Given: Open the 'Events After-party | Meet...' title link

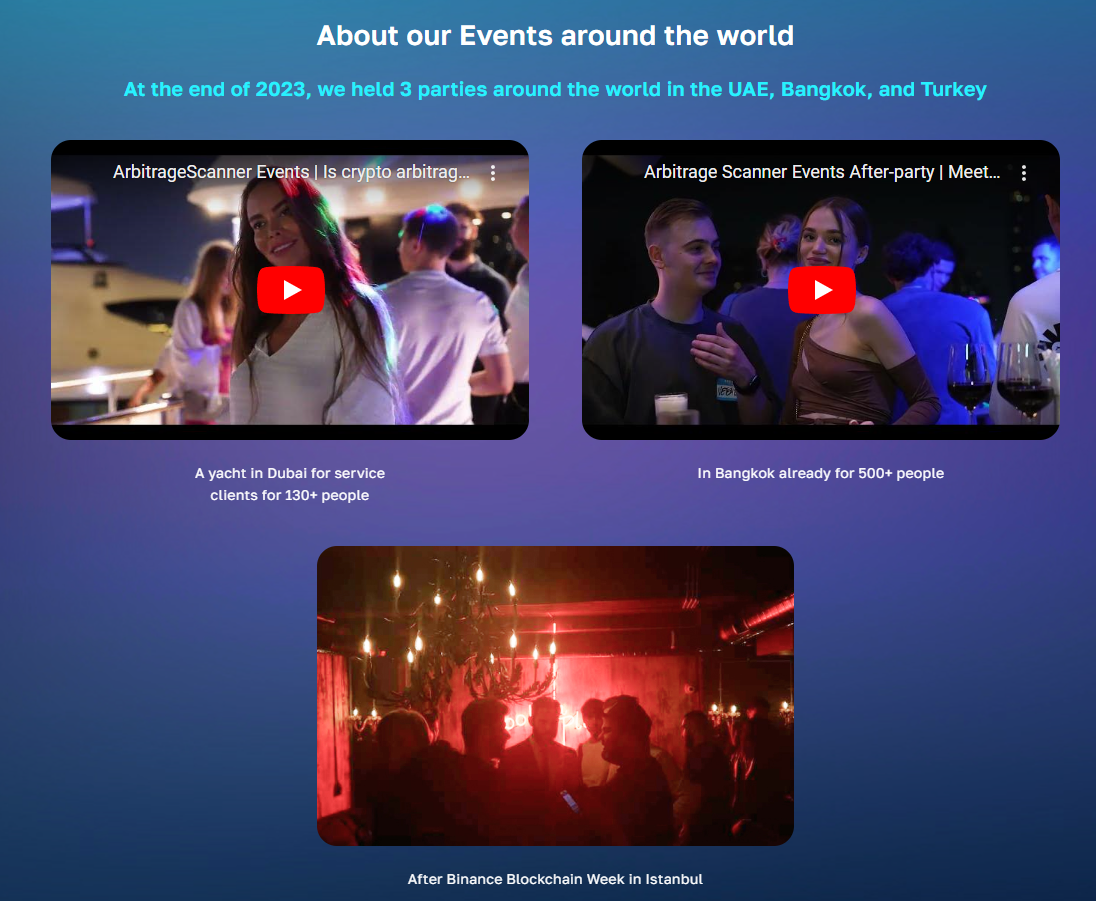Looking at the screenshot, I should coord(822,172).
